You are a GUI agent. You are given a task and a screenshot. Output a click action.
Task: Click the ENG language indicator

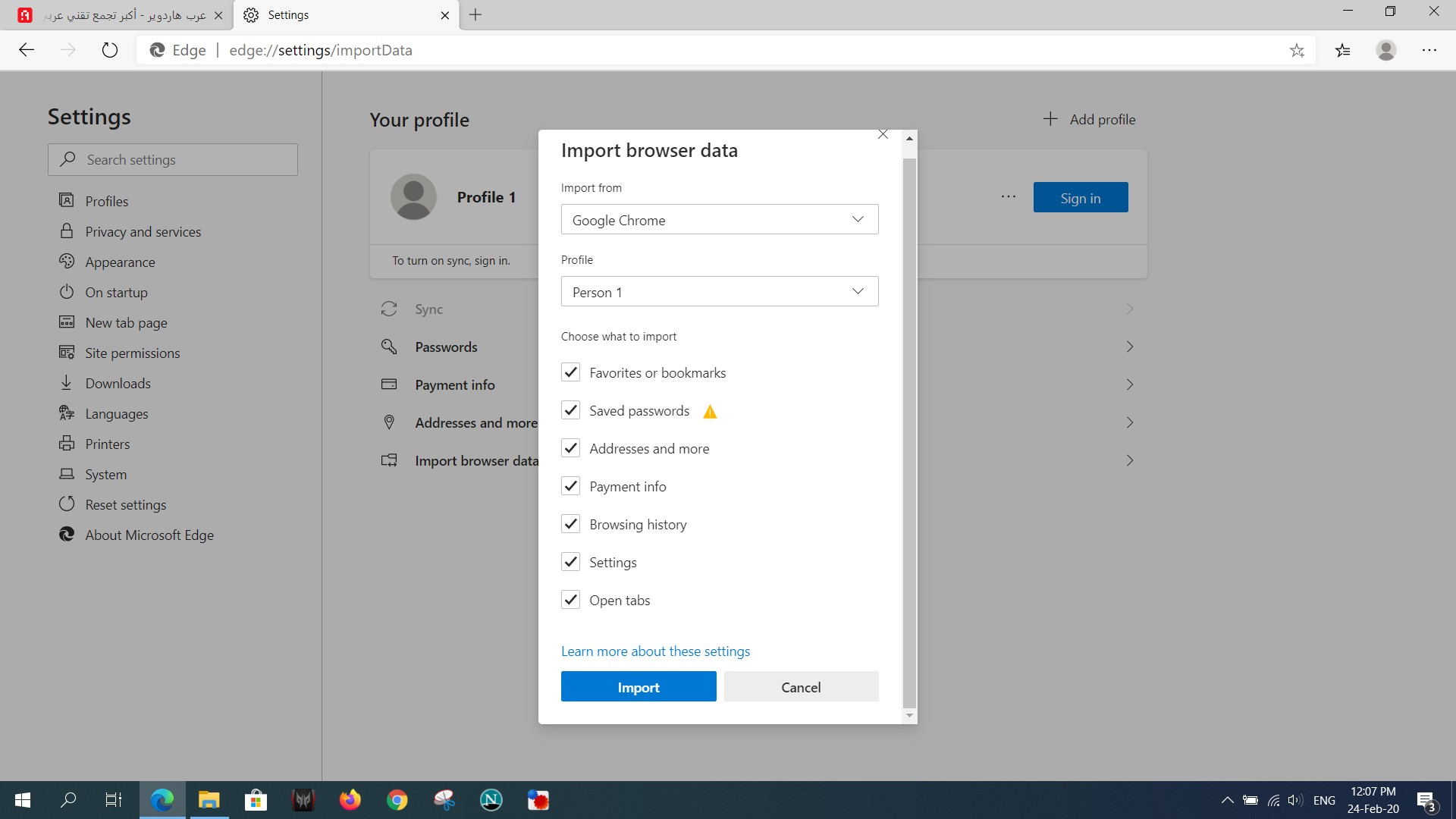[1324, 801]
